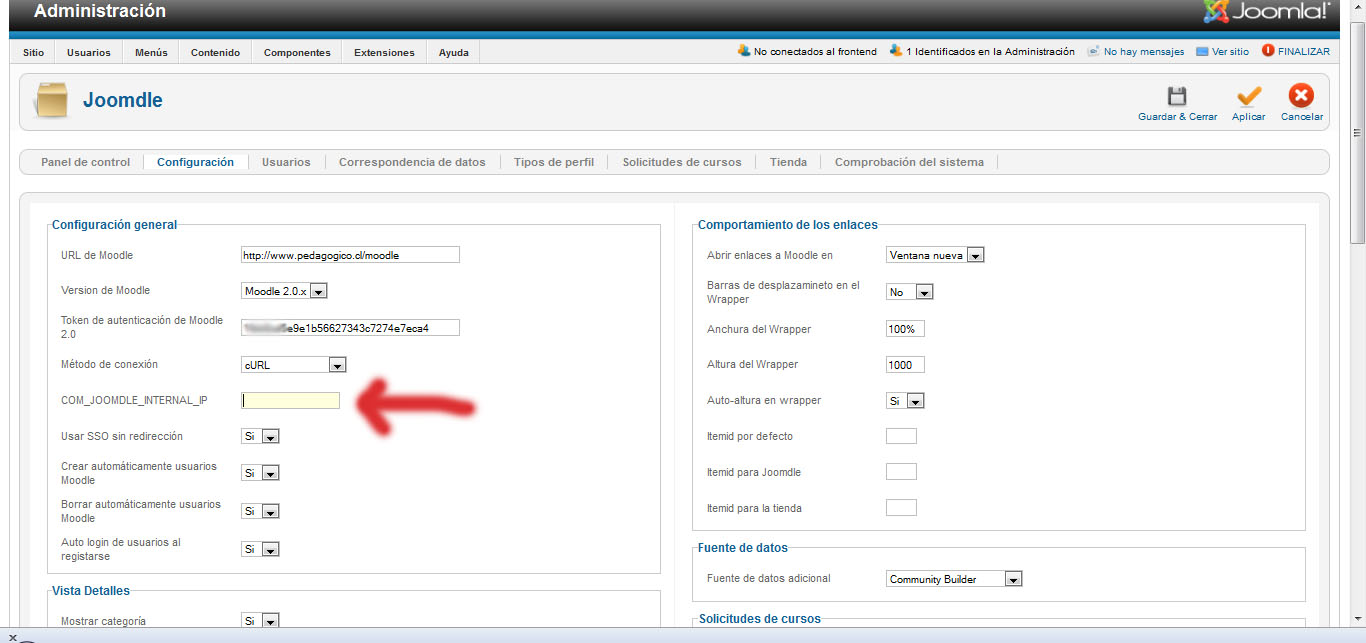The height and width of the screenshot is (643, 1366).
Task: Go to Correspondencia de datos section
Action: (x=412, y=162)
